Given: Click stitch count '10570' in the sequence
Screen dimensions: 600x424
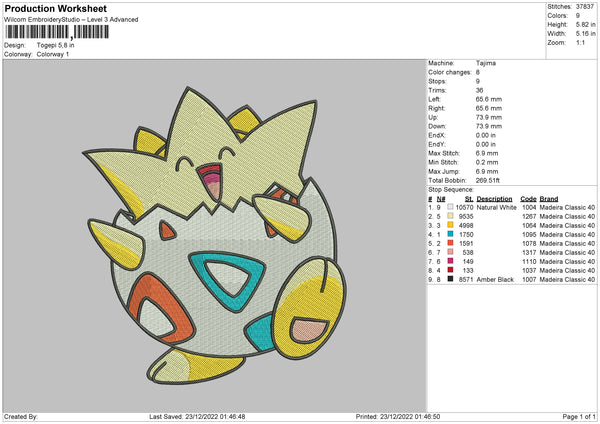Looking at the screenshot, I should pos(464,207).
